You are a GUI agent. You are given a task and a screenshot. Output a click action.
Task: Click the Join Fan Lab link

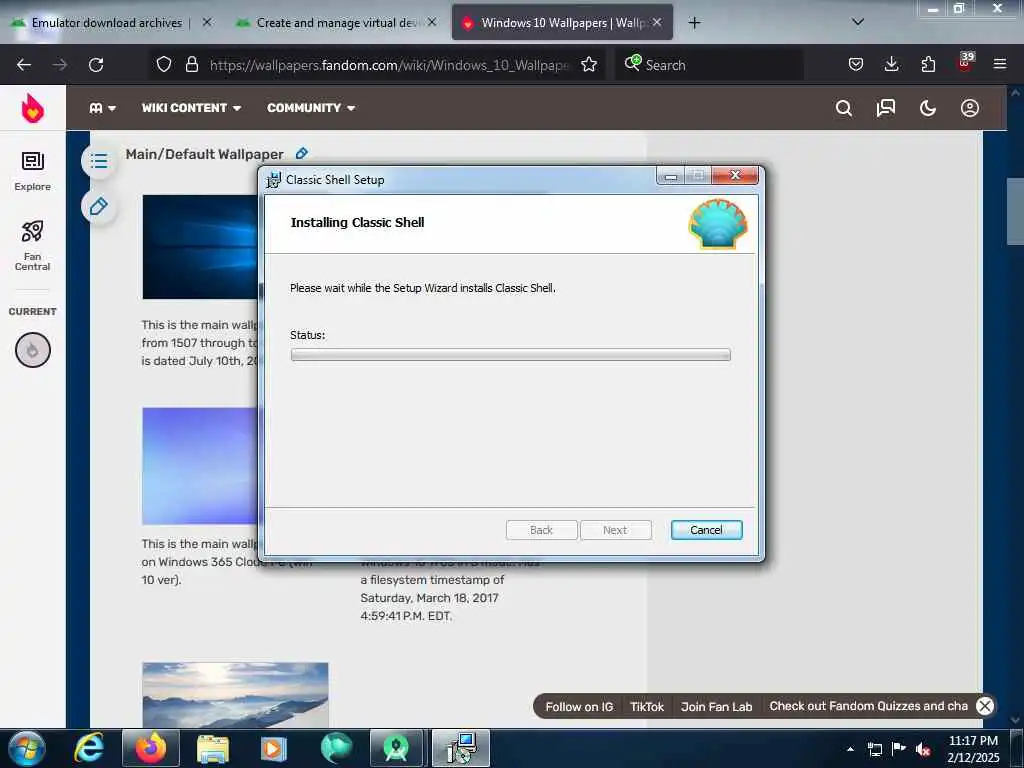pos(716,707)
